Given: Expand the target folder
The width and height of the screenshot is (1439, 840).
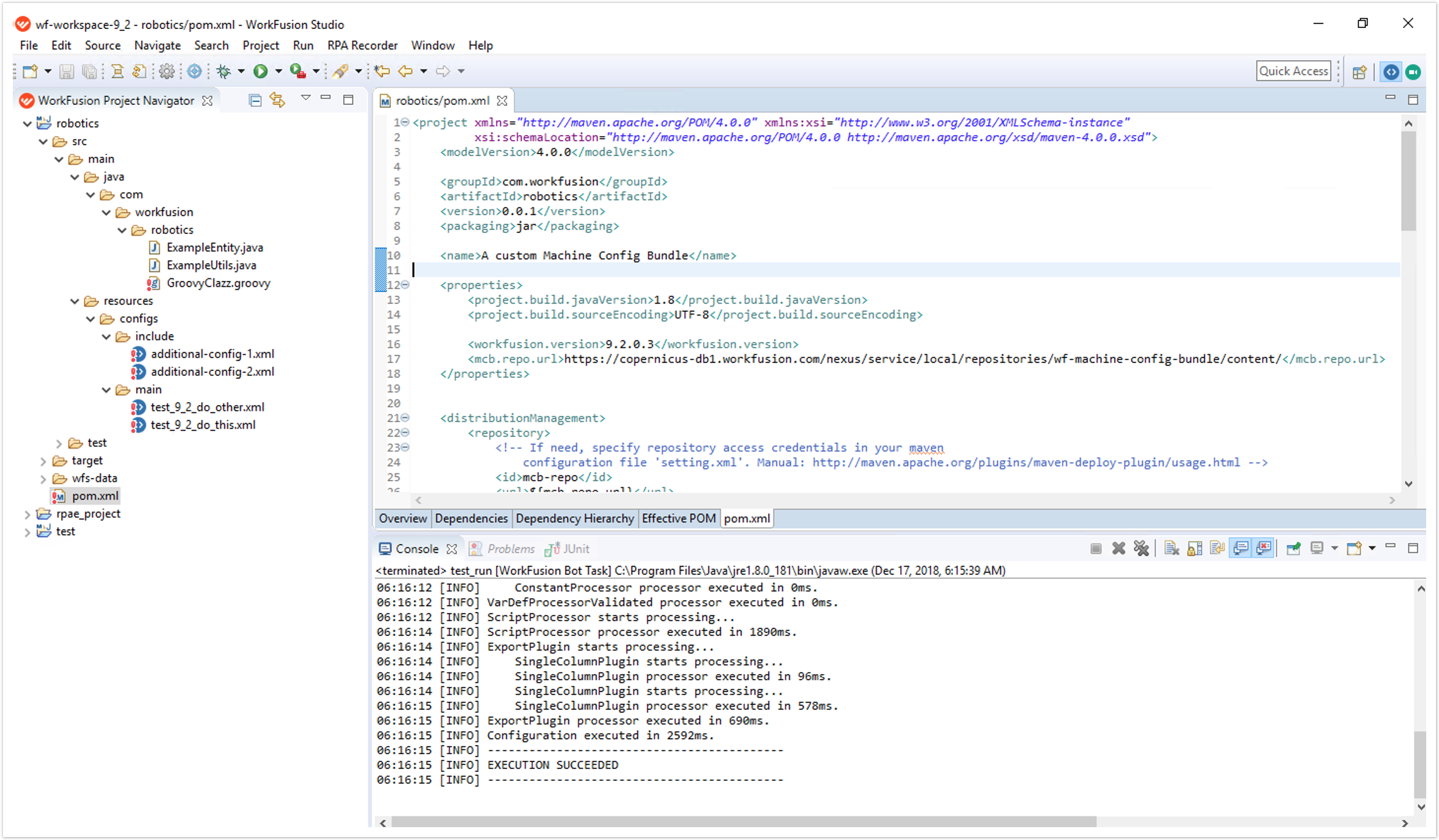Looking at the screenshot, I should point(43,462).
